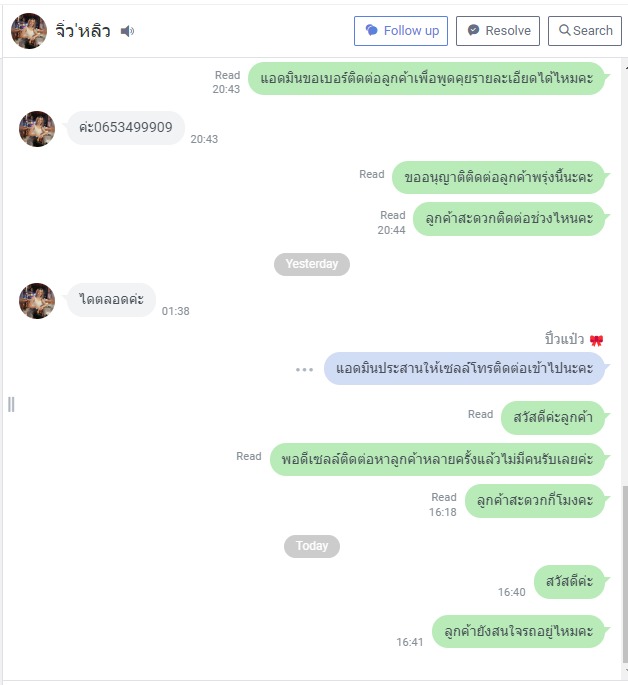Click the green bubble stamped 16:40
The width and height of the screenshot is (628, 685).
569,581
